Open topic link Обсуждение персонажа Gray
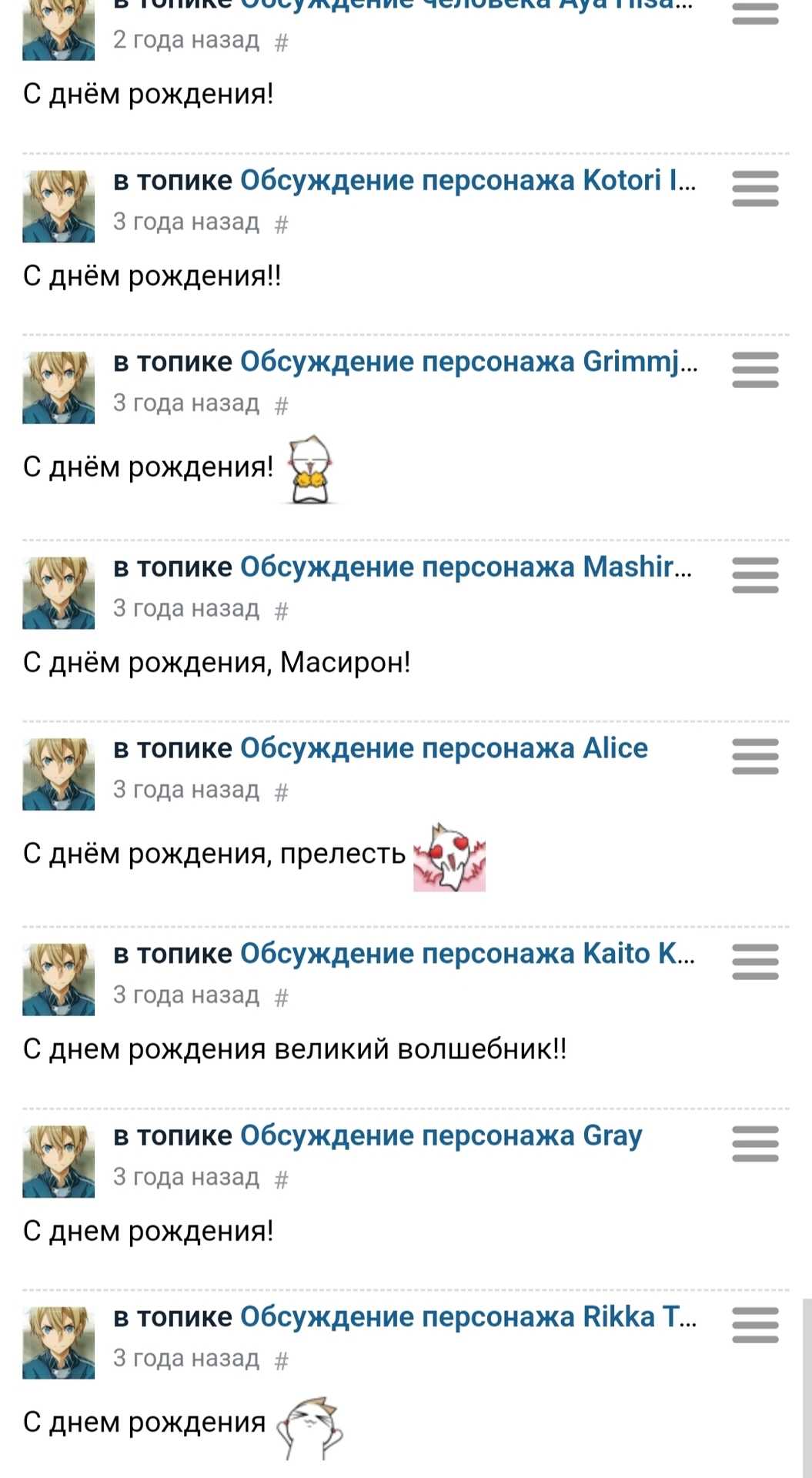The image size is (812, 1478). click(441, 1135)
